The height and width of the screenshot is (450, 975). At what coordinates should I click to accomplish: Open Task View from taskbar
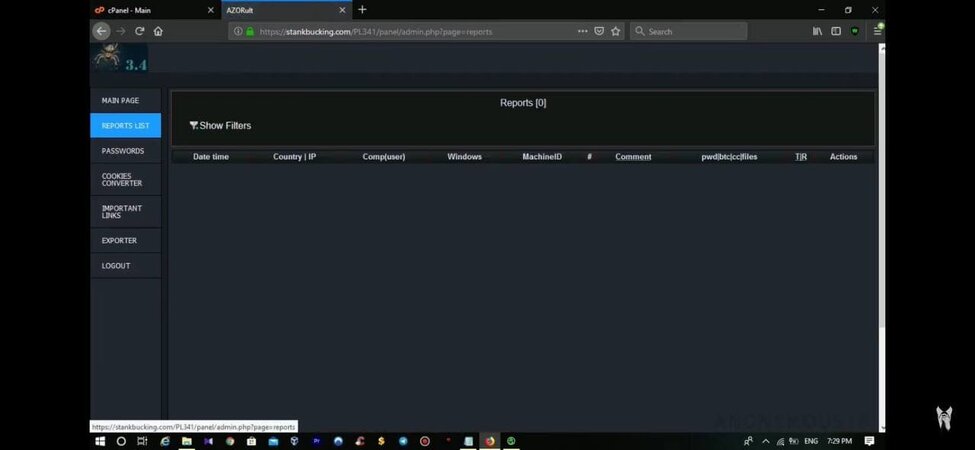pyautogui.click(x=142, y=441)
